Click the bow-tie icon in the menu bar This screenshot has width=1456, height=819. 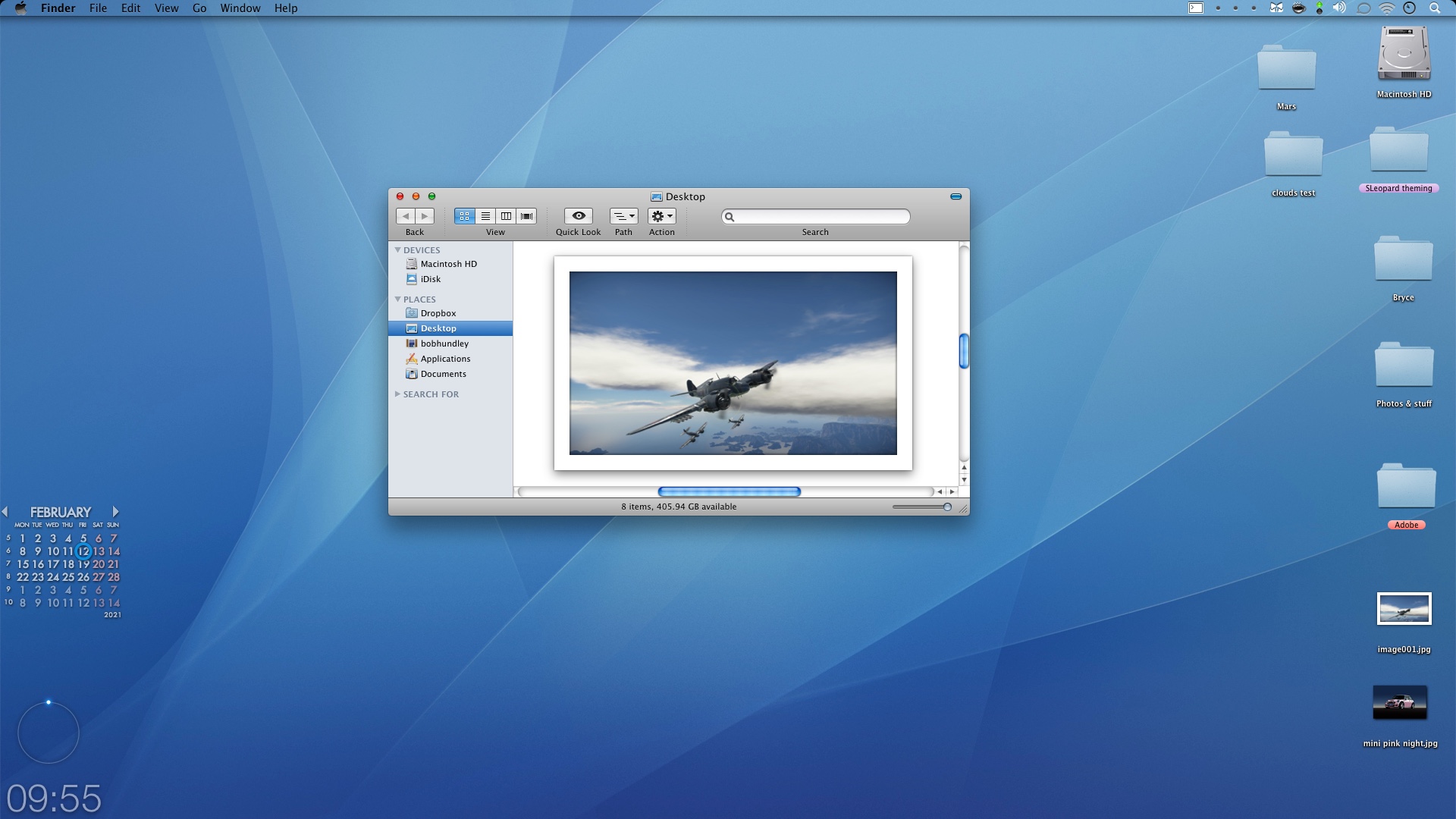click(1277, 8)
